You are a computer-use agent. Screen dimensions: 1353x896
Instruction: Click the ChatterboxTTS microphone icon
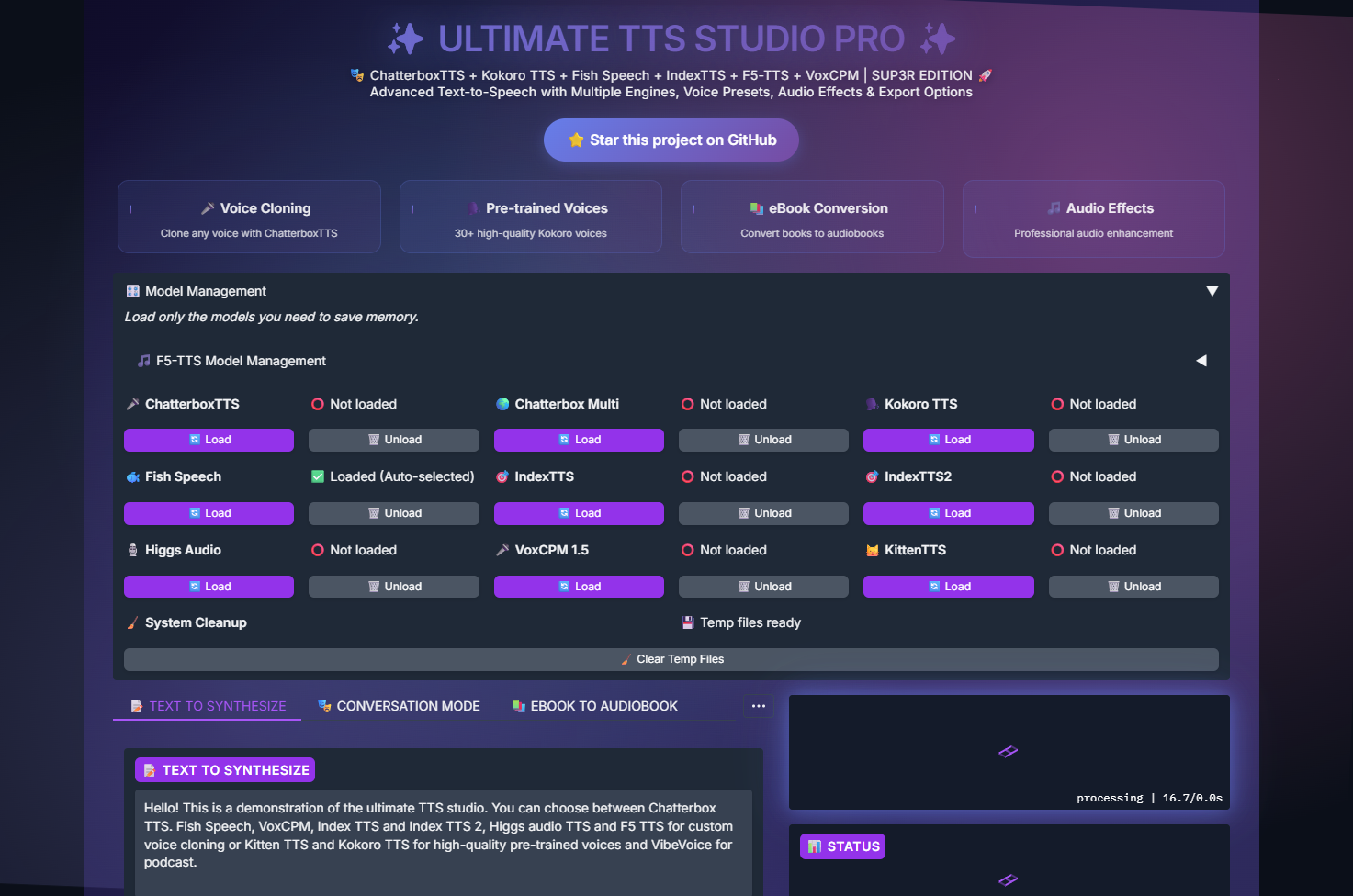coord(133,404)
